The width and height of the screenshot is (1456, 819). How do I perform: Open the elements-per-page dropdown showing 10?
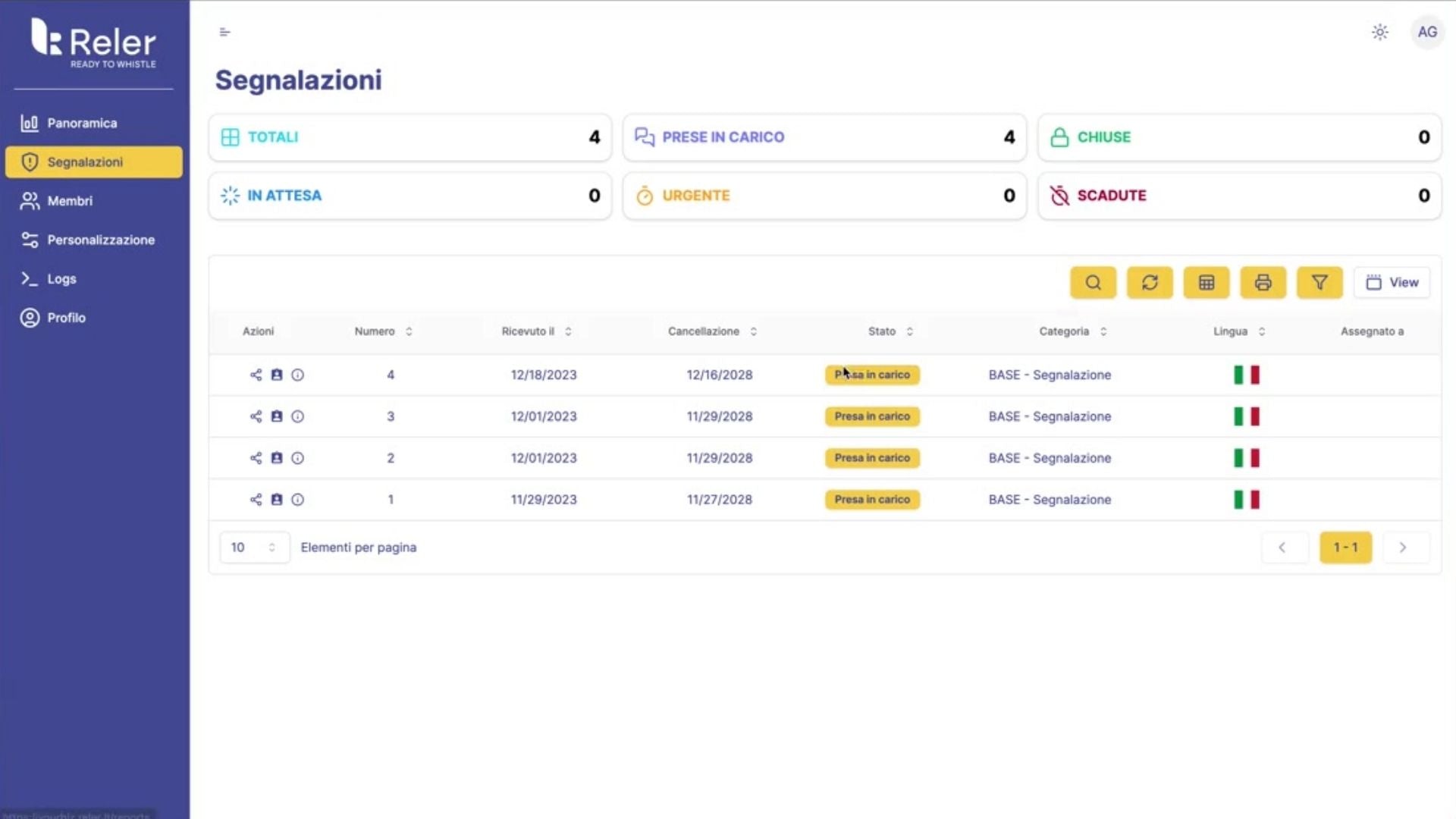[x=254, y=548]
